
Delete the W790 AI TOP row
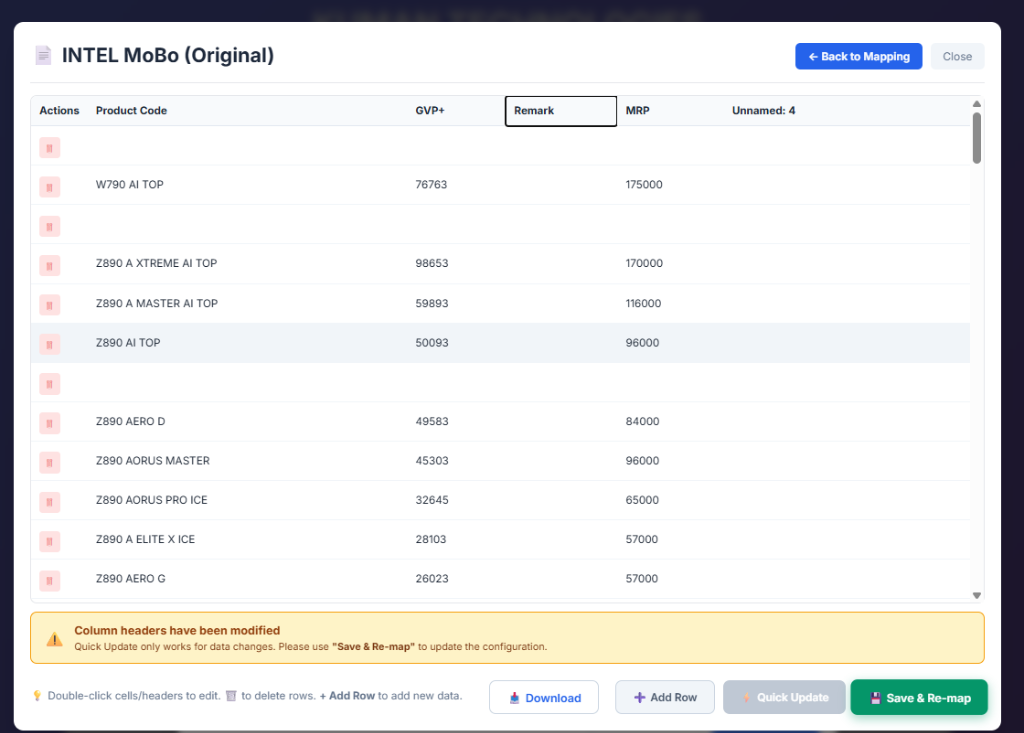point(49,186)
